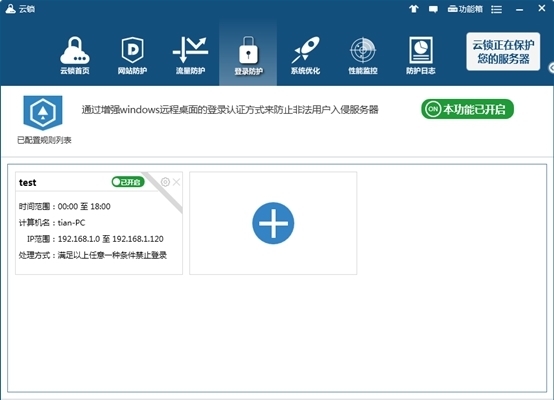Delete the test rule with X icon
The width and height of the screenshot is (554, 400).
(x=176, y=182)
